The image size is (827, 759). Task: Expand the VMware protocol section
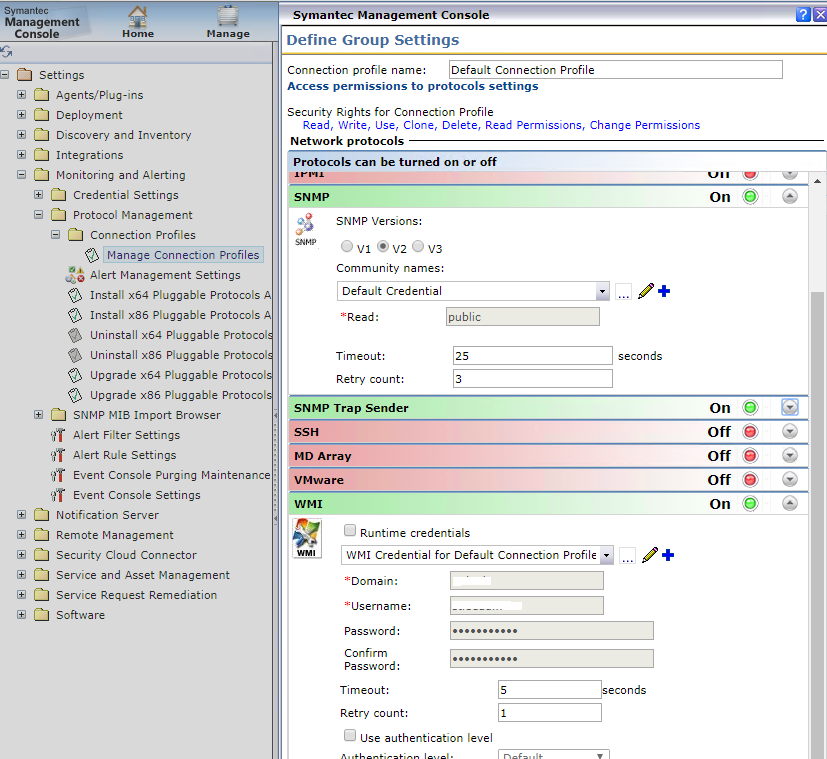pyautogui.click(x=790, y=480)
